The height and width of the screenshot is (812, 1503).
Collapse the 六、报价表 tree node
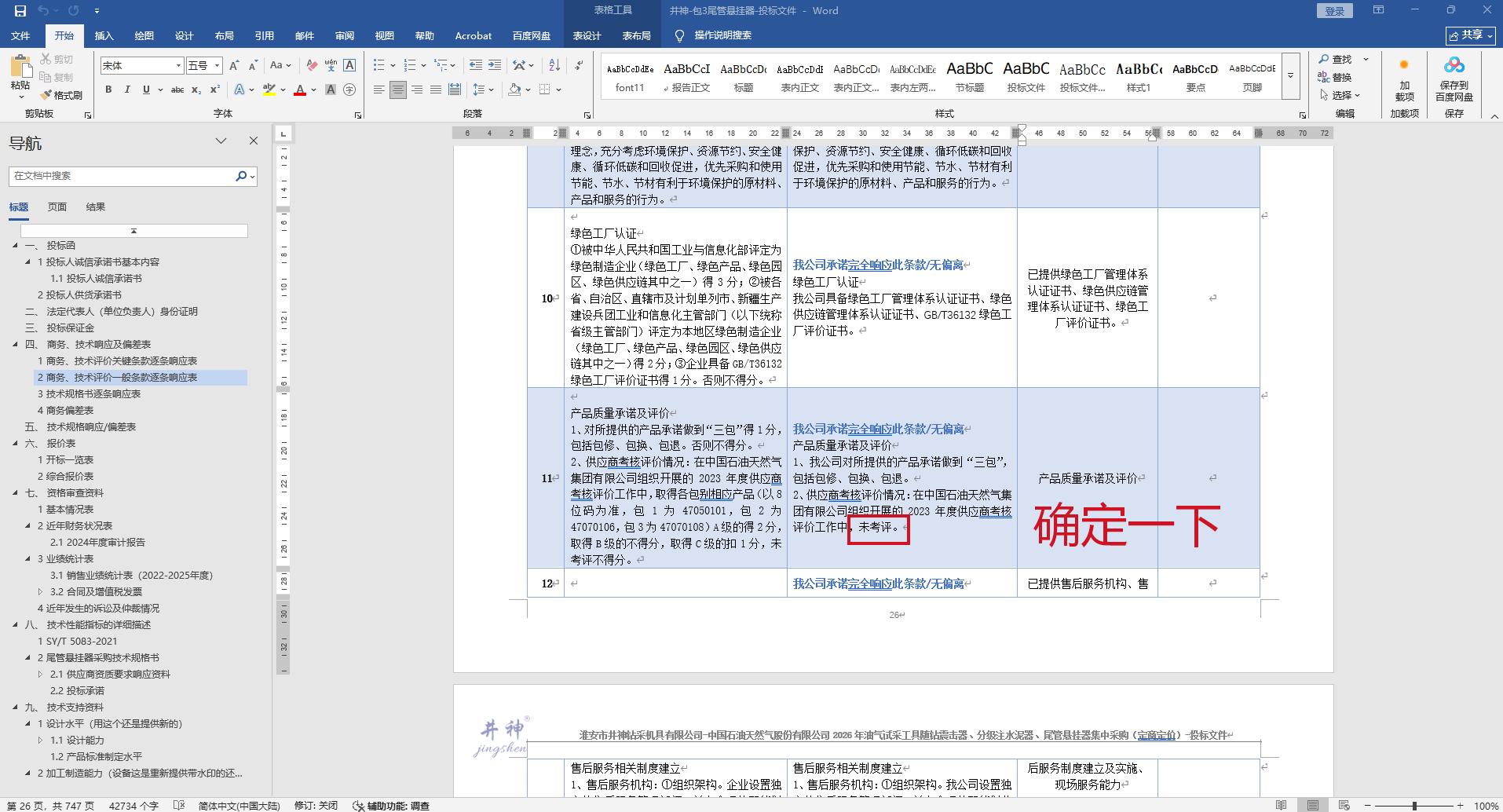[16, 444]
